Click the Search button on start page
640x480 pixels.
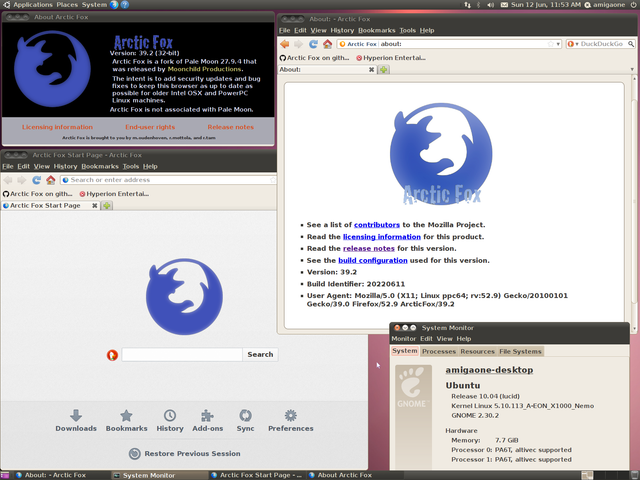click(x=260, y=355)
